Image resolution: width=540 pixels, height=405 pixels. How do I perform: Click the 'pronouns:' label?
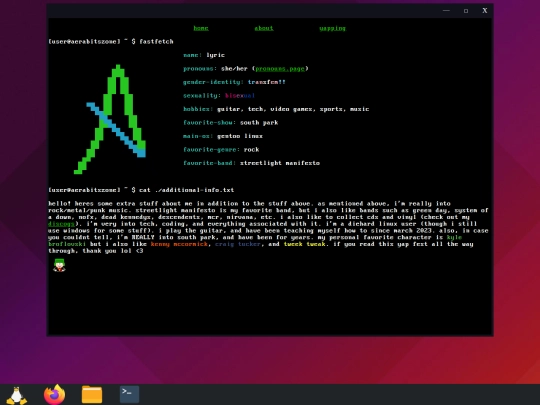(200, 69)
